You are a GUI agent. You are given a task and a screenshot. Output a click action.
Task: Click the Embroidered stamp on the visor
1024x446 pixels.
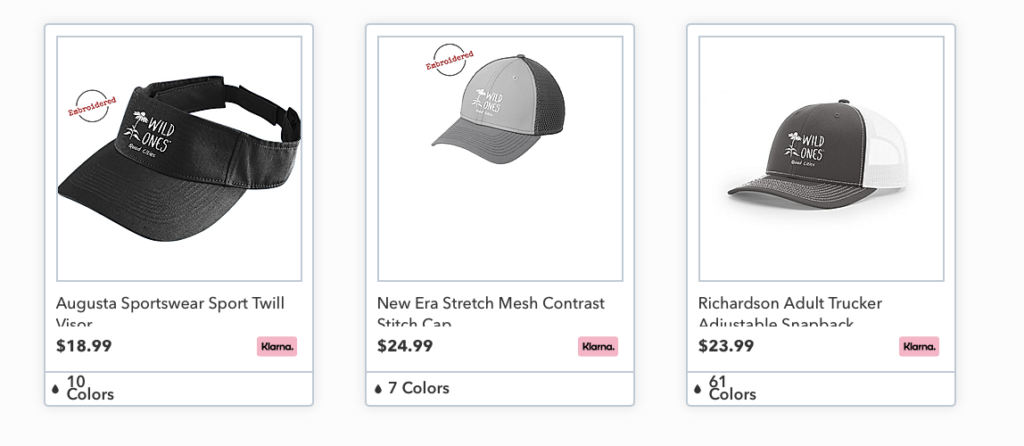tap(92, 107)
